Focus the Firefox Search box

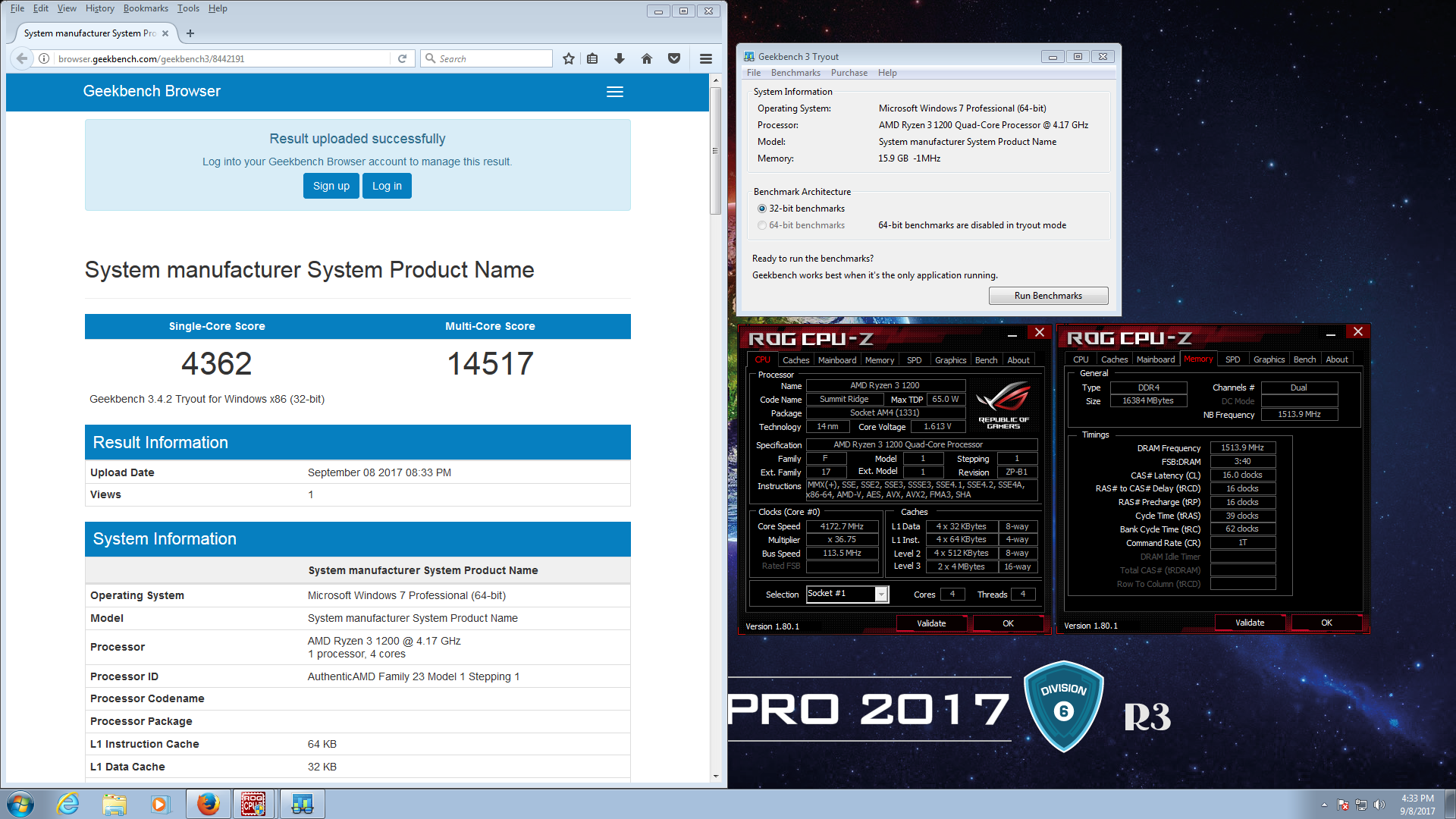pyautogui.click(x=486, y=58)
